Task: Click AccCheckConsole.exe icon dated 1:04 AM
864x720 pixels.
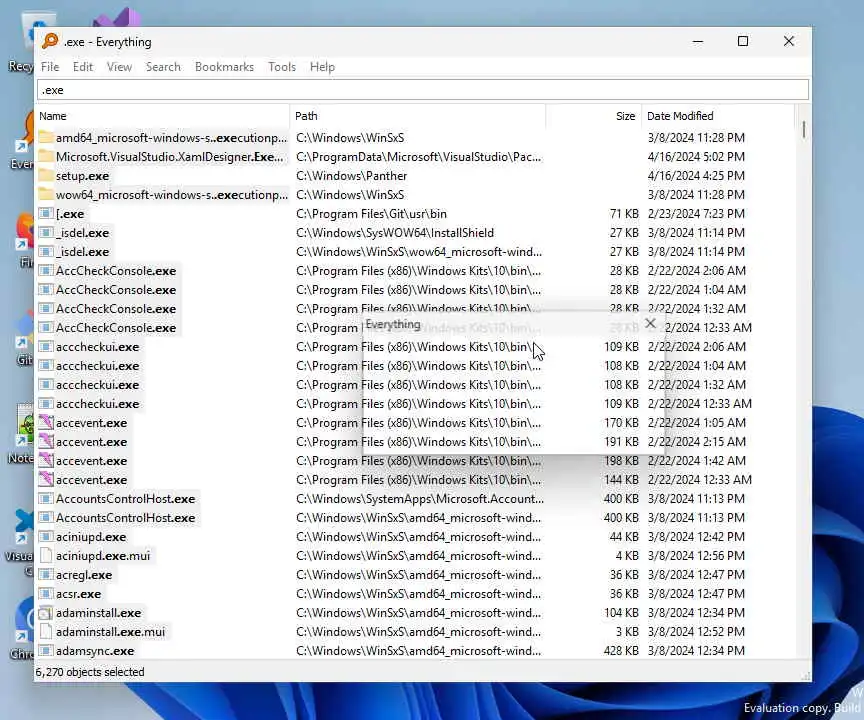Action: (x=46, y=289)
